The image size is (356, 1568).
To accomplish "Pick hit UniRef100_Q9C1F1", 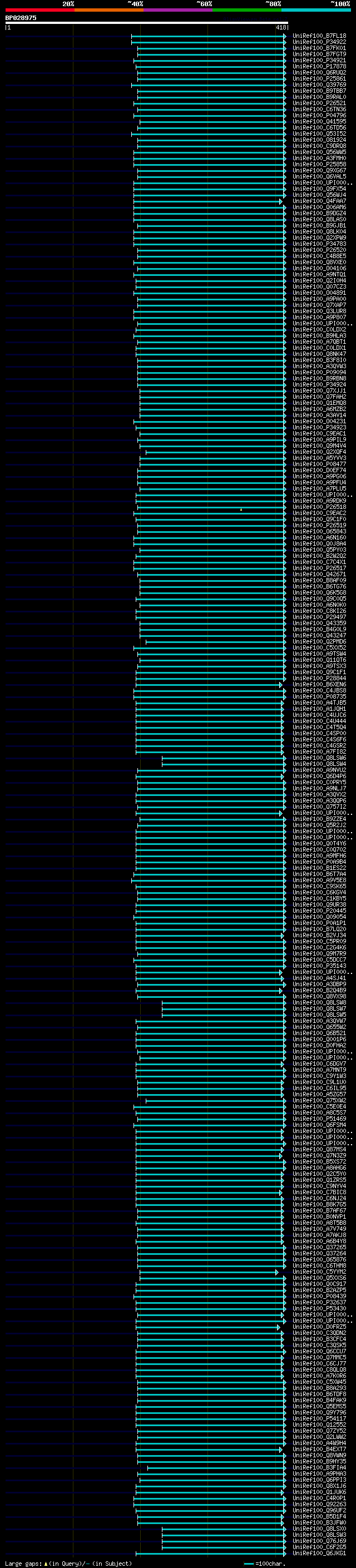I will click(x=319, y=672).
